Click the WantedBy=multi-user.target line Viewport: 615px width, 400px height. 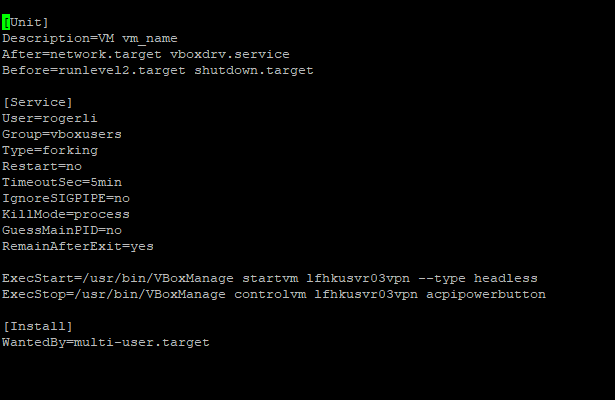pyautogui.click(x=106, y=342)
